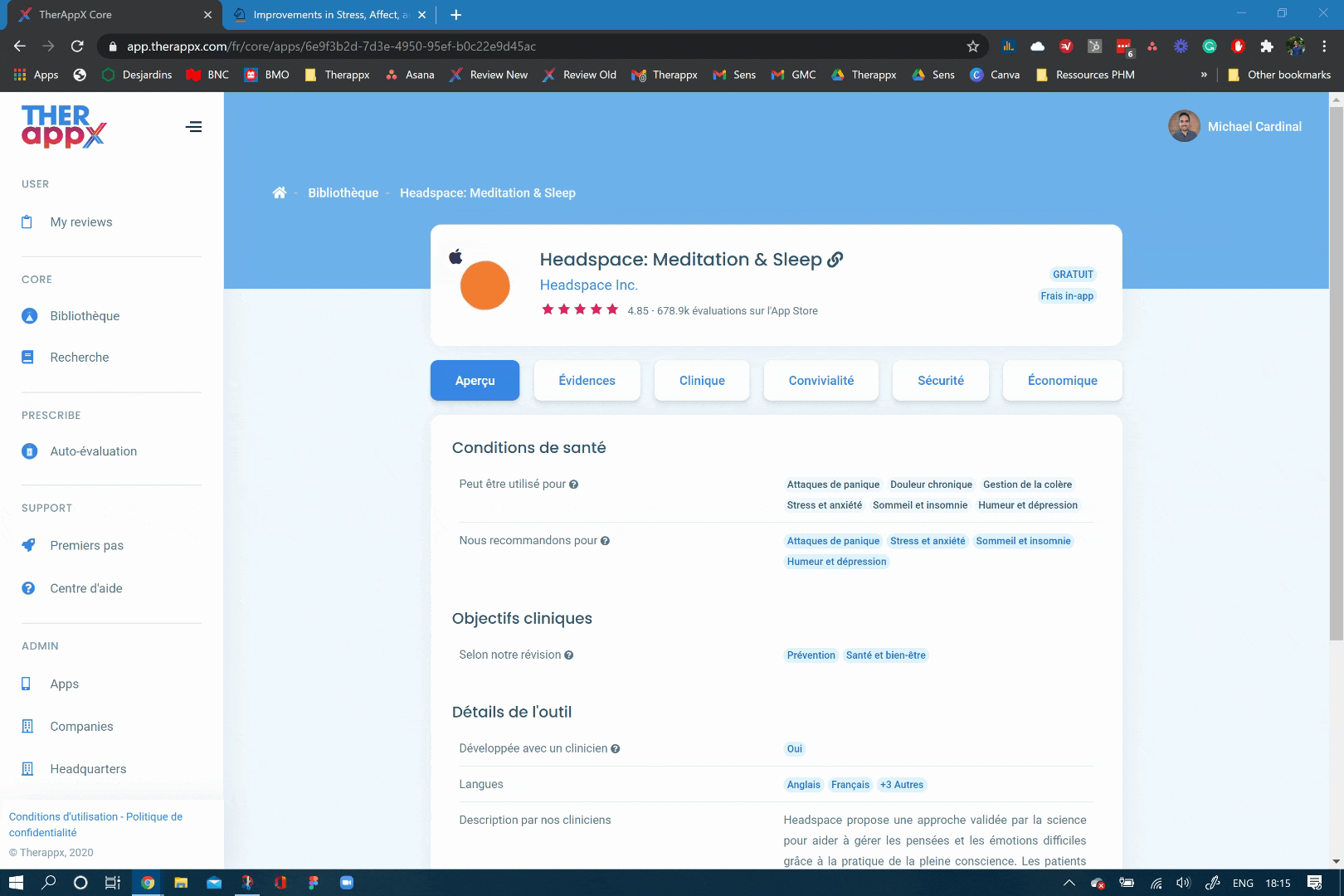Click the TherAppX logo

coord(64,127)
